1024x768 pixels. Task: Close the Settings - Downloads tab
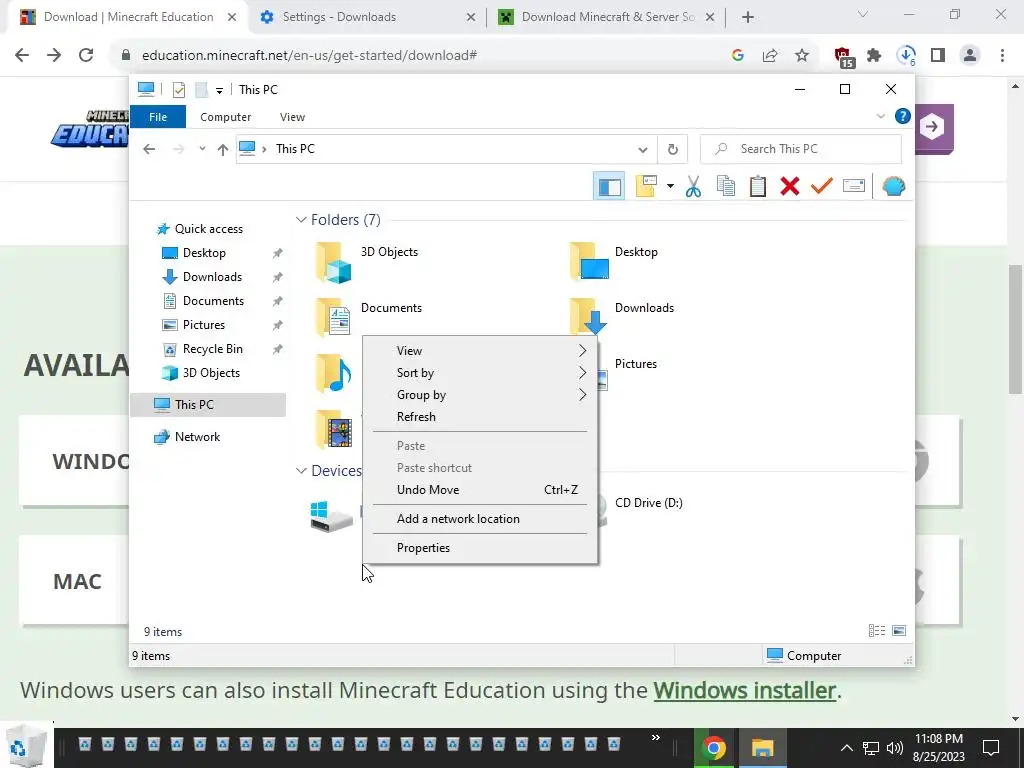(x=471, y=18)
